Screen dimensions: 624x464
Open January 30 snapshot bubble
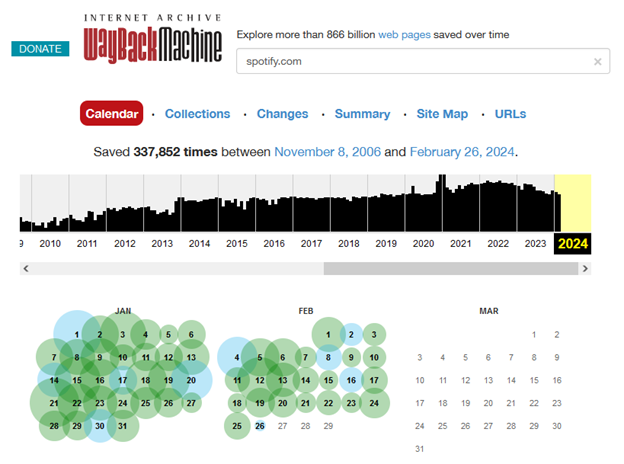[x=99, y=426]
